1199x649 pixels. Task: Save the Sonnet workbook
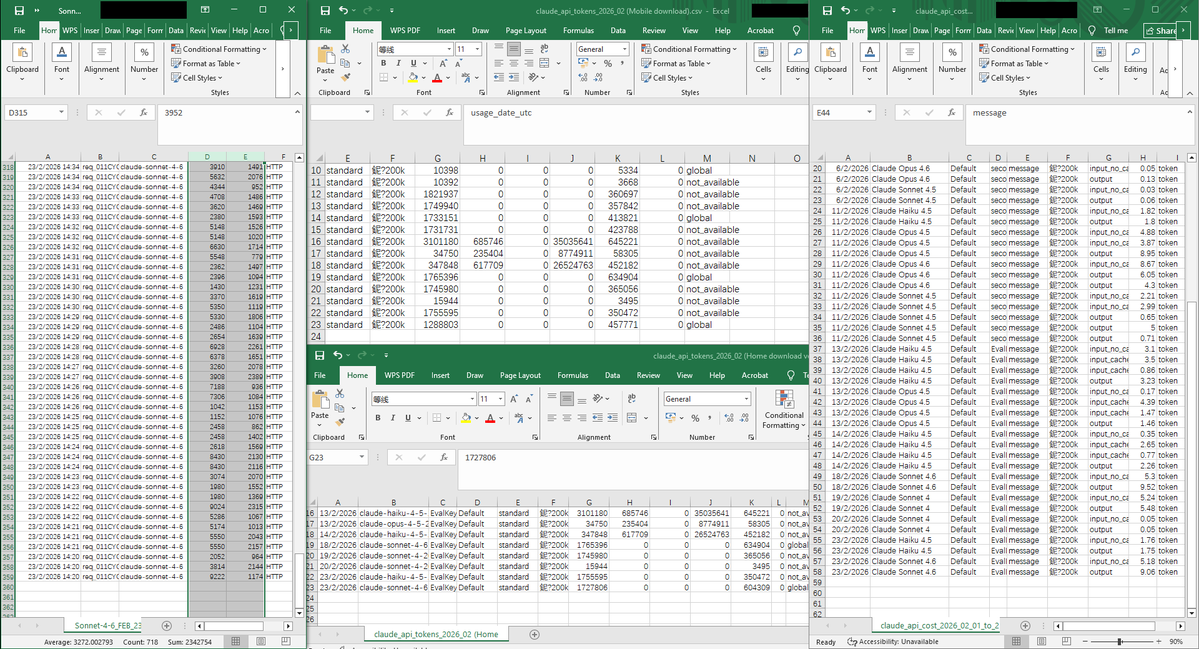pyautogui.click(x=19, y=11)
